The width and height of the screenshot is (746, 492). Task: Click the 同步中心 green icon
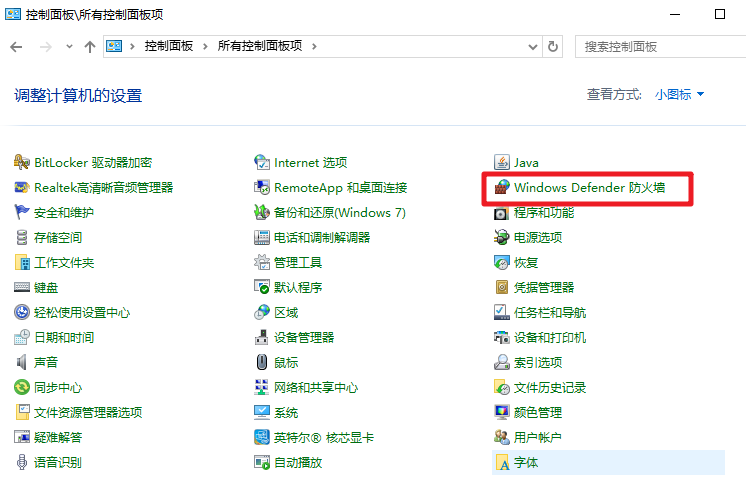click(22, 387)
